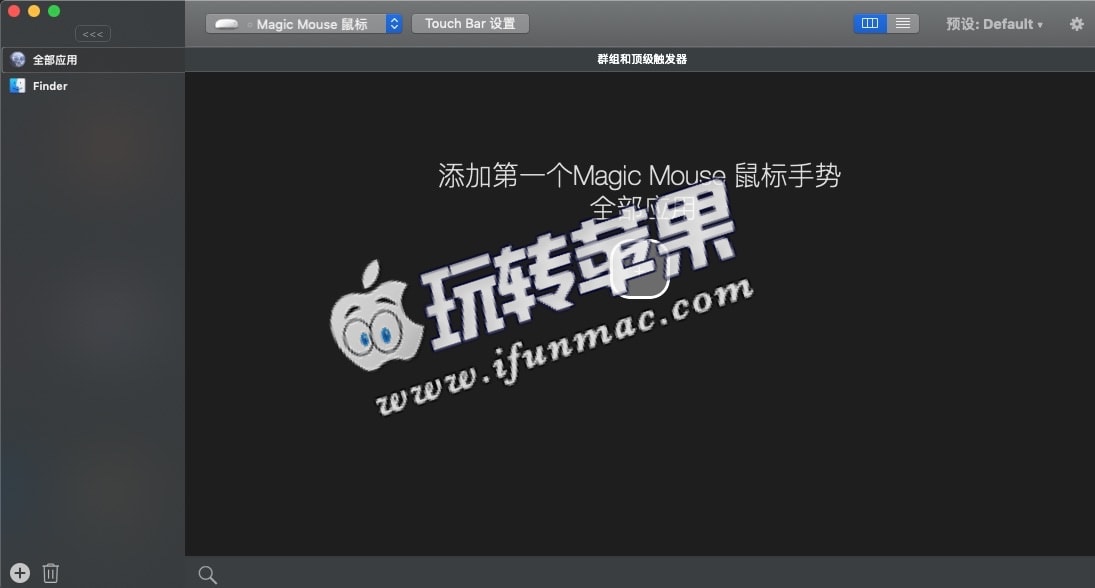Click the red window close button
1095x588 pixels.
click(x=13, y=11)
